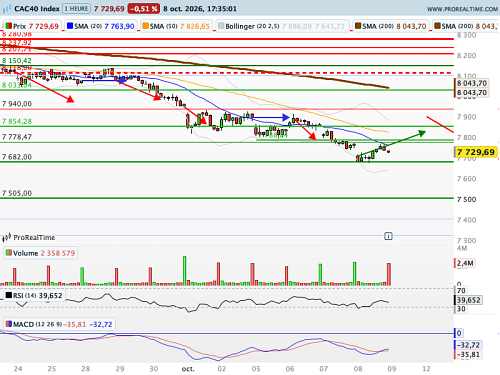Viewport: 500px width, 375px height.
Task: Select the SMA (200) 8 043,70 legend
Action: click(391, 26)
